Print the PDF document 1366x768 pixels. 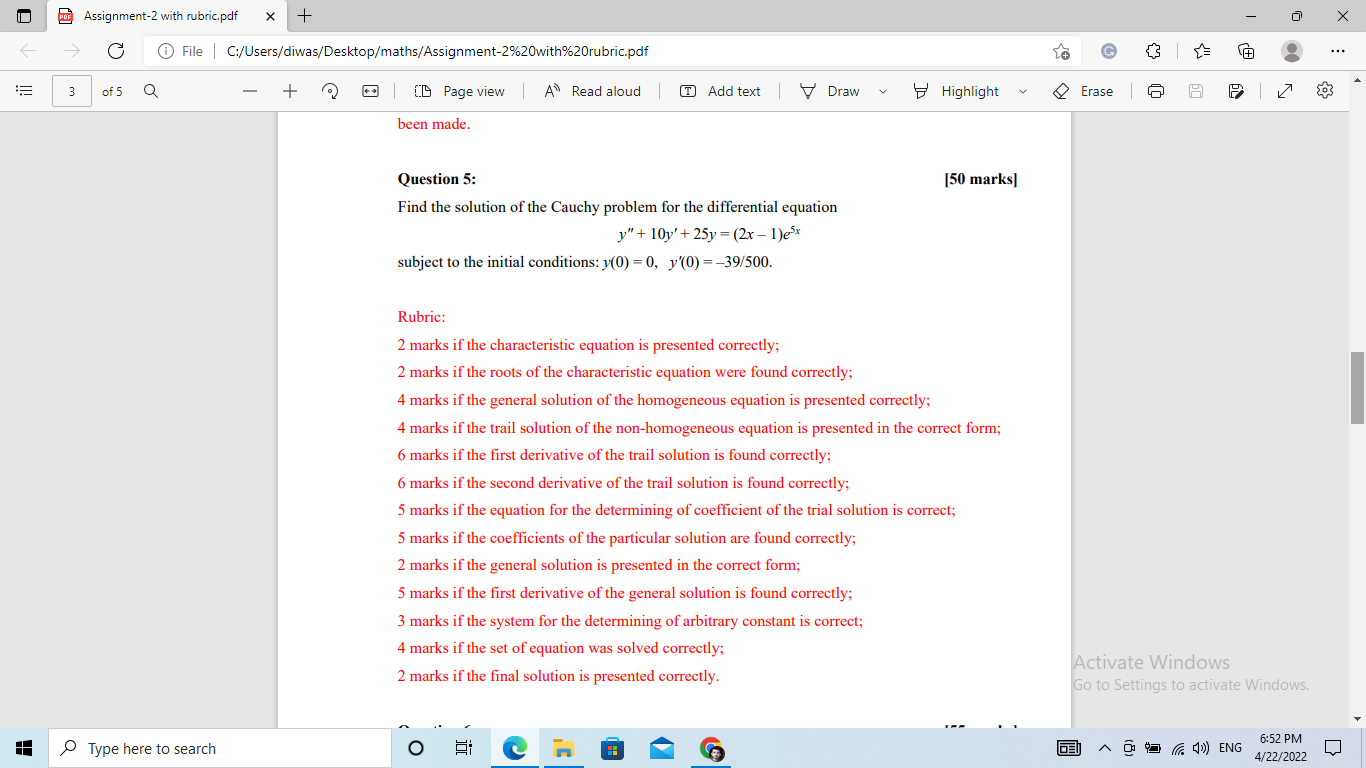[1155, 91]
